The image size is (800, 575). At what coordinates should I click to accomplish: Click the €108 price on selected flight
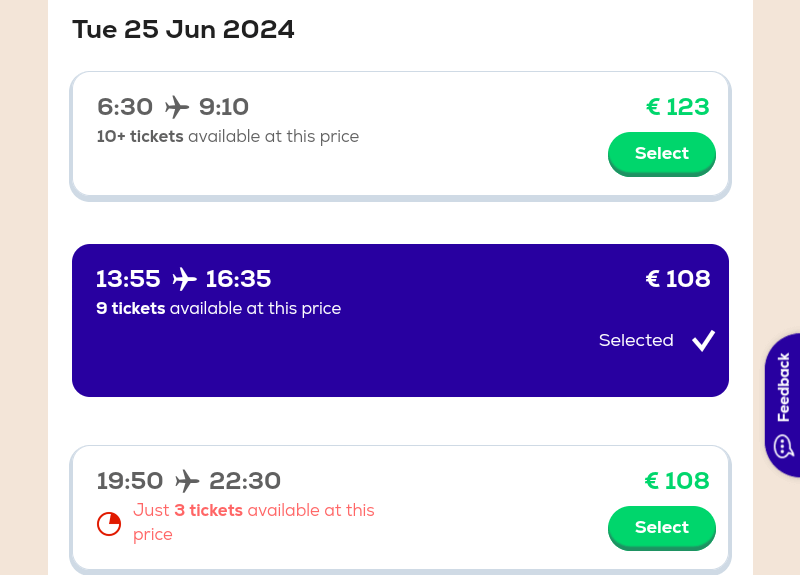[x=678, y=279]
